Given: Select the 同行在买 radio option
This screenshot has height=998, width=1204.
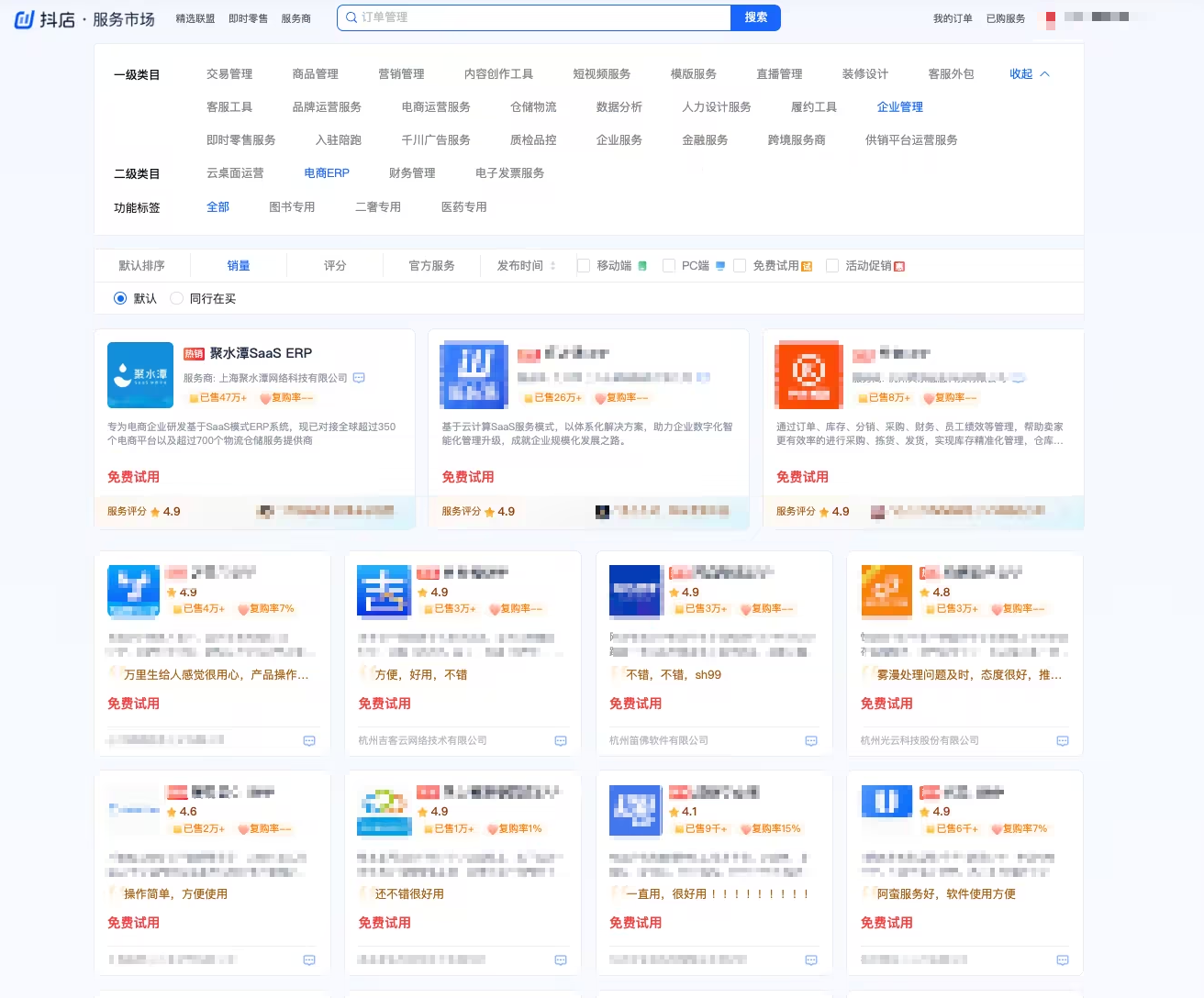Looking at the screenshot, I should [x=177, y=299].
